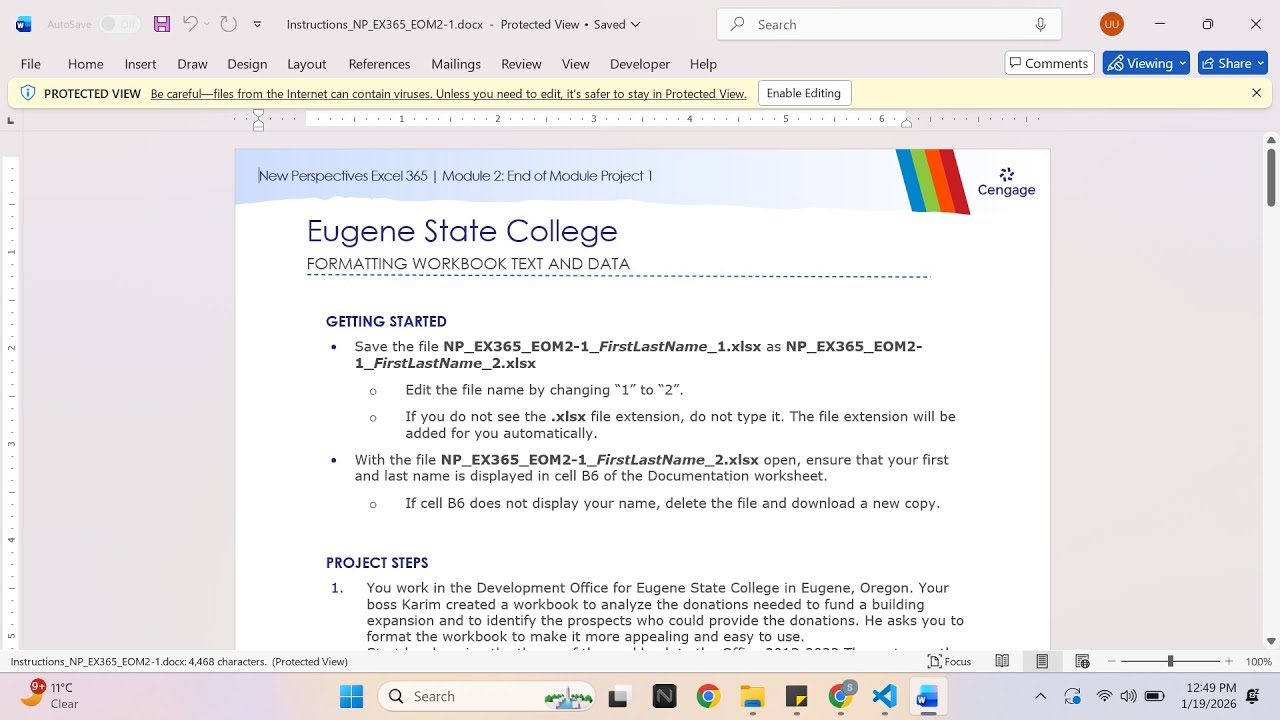1280x720 pixels.
Task: Click the zoom out minus icon
Action: point(1112,661)
